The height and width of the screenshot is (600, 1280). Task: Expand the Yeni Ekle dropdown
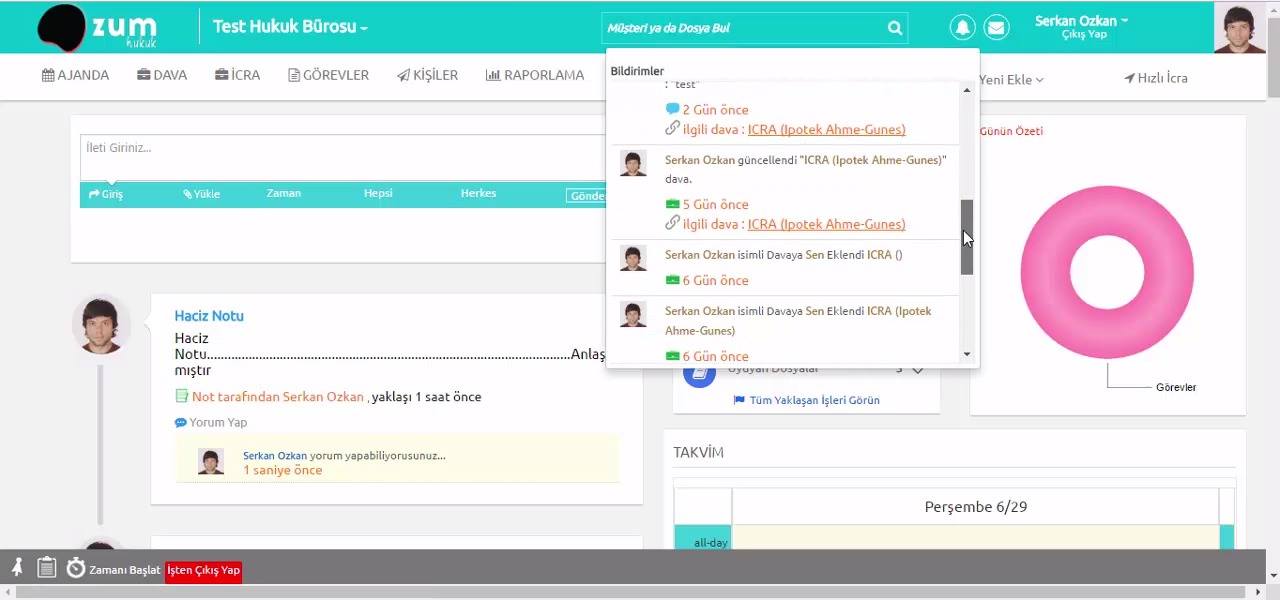coord(1011,79)
